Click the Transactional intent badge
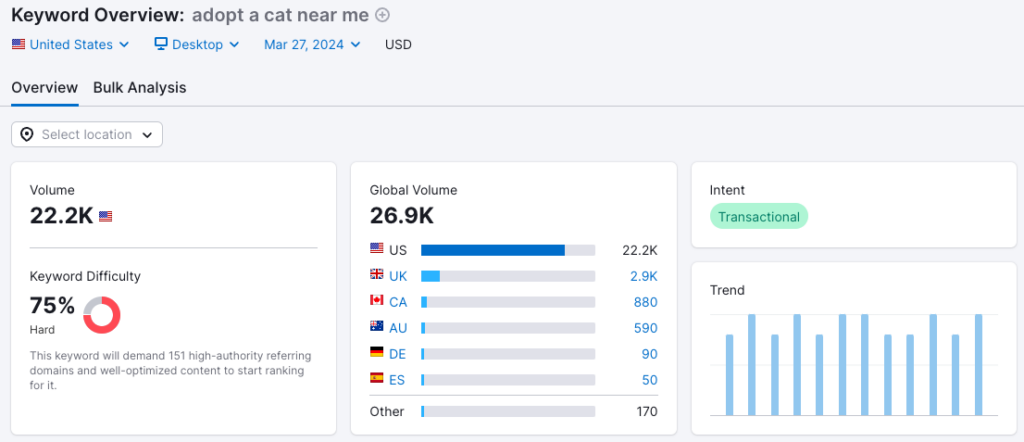The image size is (1024, 442). [x=759, y=217]
